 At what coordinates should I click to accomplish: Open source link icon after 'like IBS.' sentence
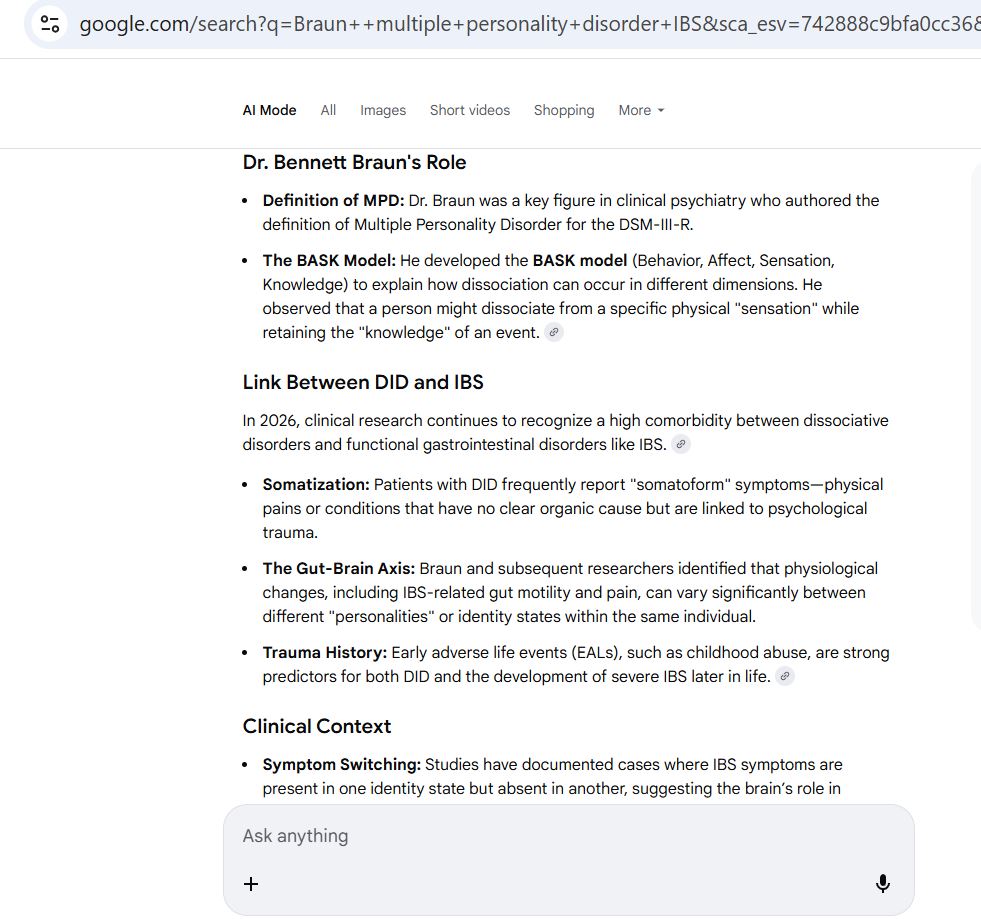[681, 445]
